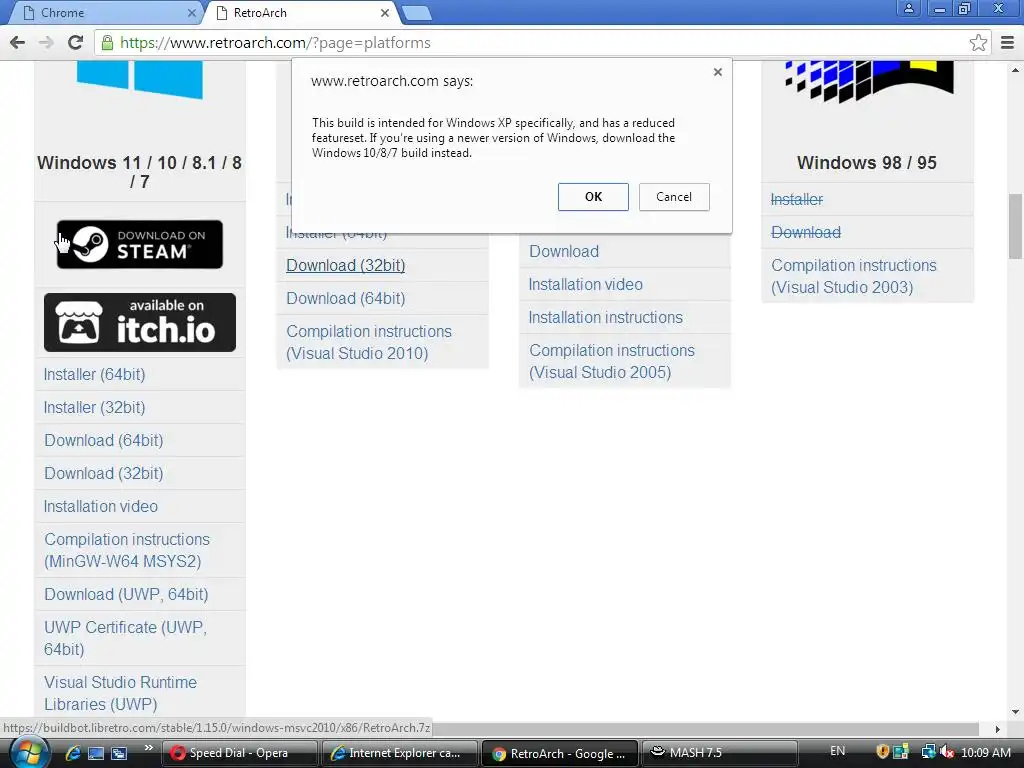This screenshot has height=768, width=1024.
Task: Click underlined Download (32bit) link, second column
Action: [x=345, y=265]
